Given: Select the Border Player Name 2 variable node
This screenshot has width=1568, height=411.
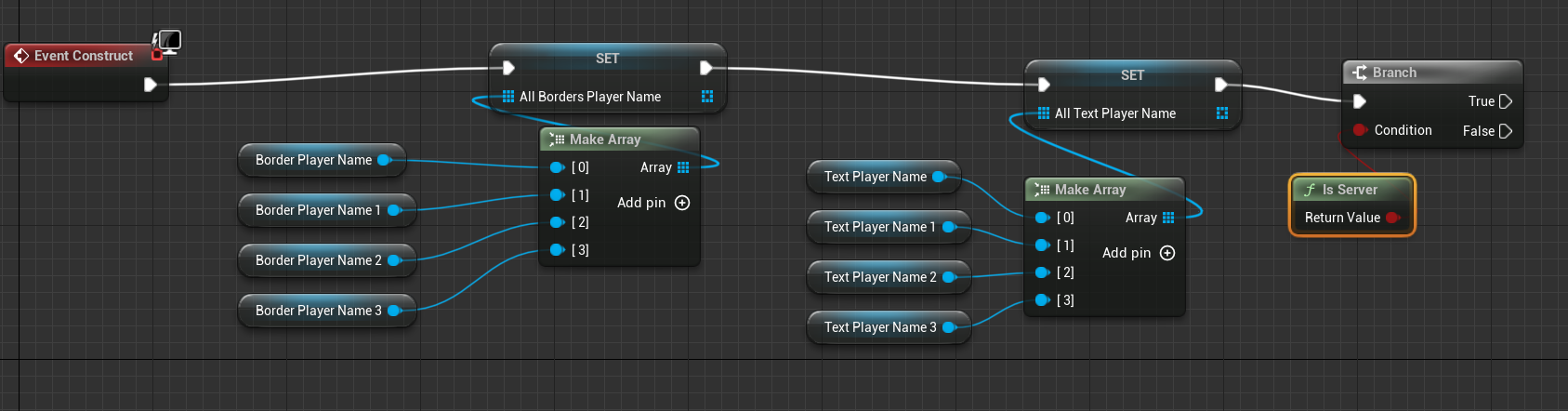Looking at the screenshot, I should [318, 260].
